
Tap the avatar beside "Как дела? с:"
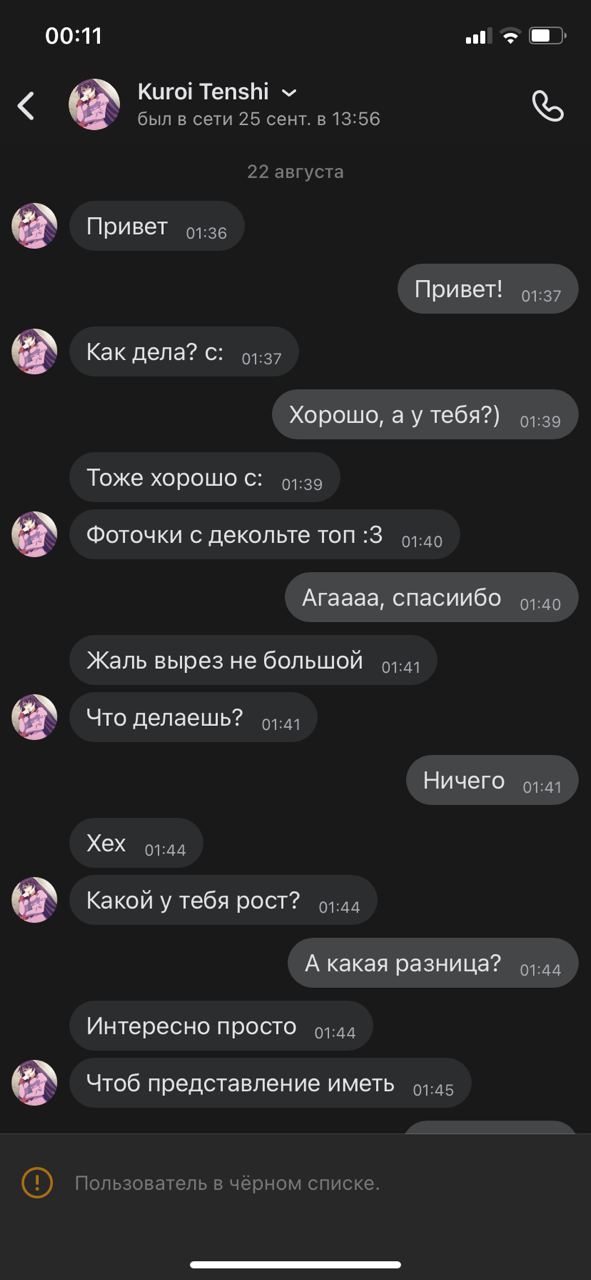pos(34,351)
